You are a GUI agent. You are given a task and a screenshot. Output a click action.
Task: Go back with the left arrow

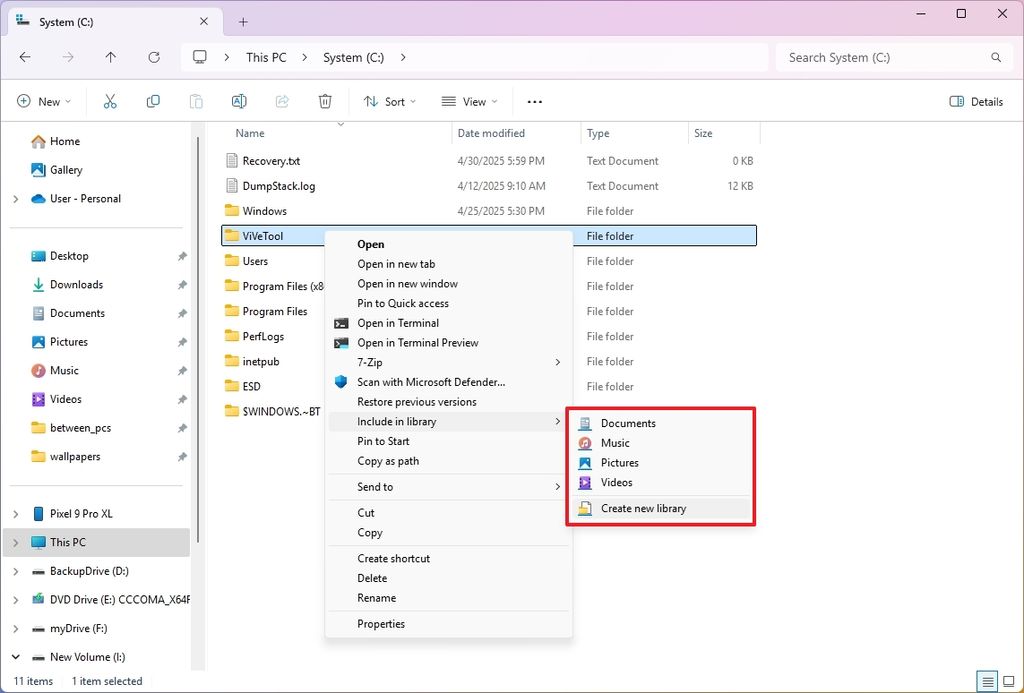click(x=25, y=57)
